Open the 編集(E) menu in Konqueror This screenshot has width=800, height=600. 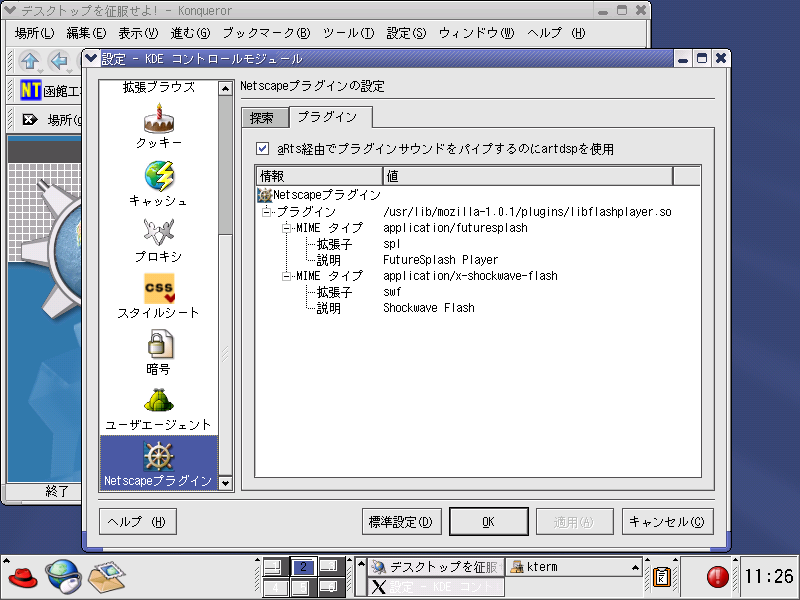[86, 33]
